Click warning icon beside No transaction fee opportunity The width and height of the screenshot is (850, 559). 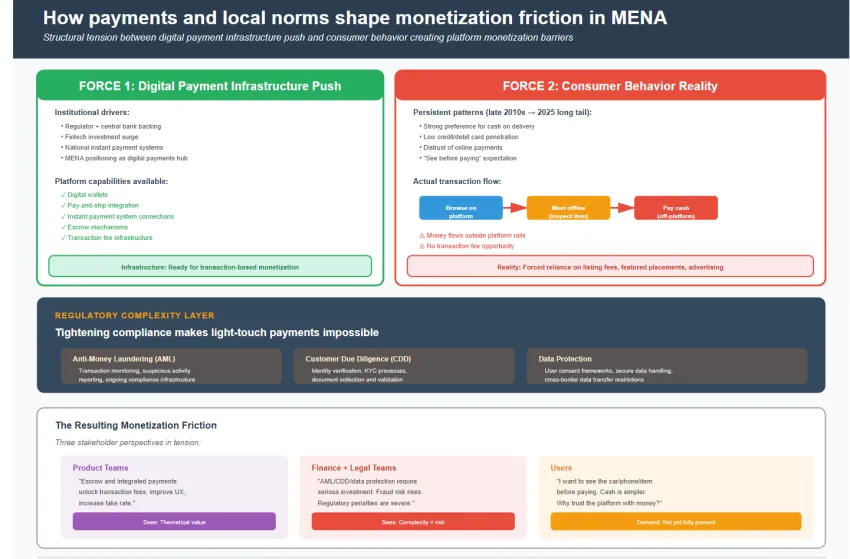421,245
